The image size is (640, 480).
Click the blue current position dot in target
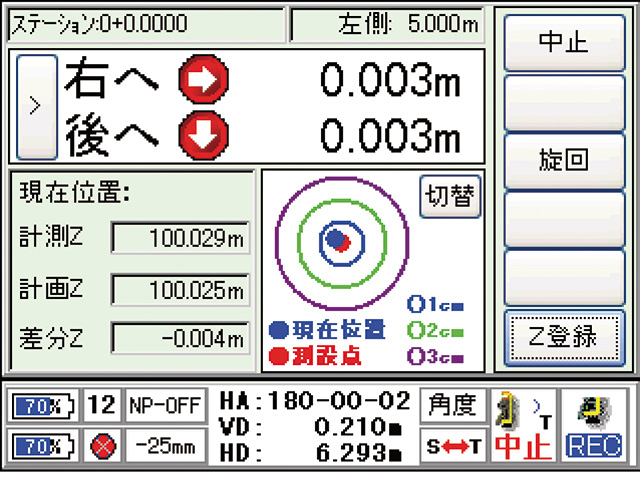(x=336, y=239)
